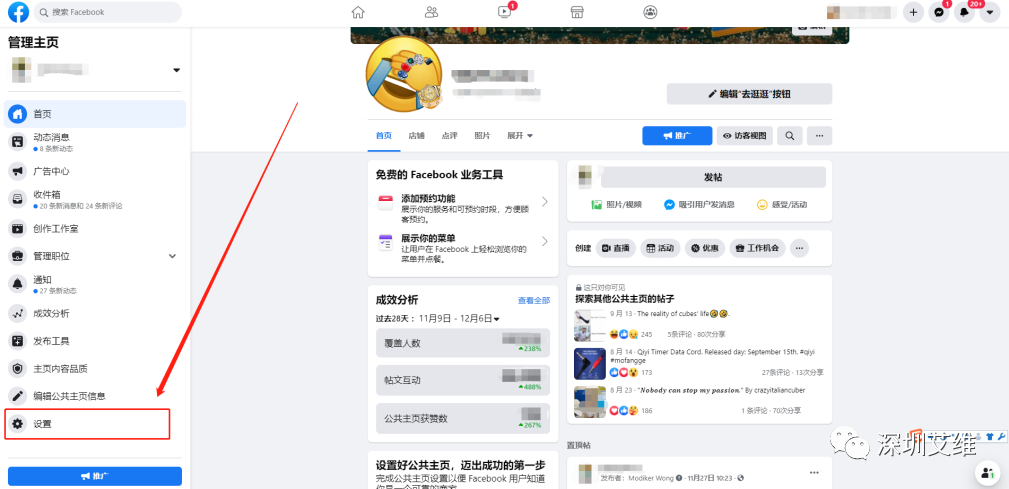
Task: Open 动态消息 in the sidebar
Action: point(95,142)
